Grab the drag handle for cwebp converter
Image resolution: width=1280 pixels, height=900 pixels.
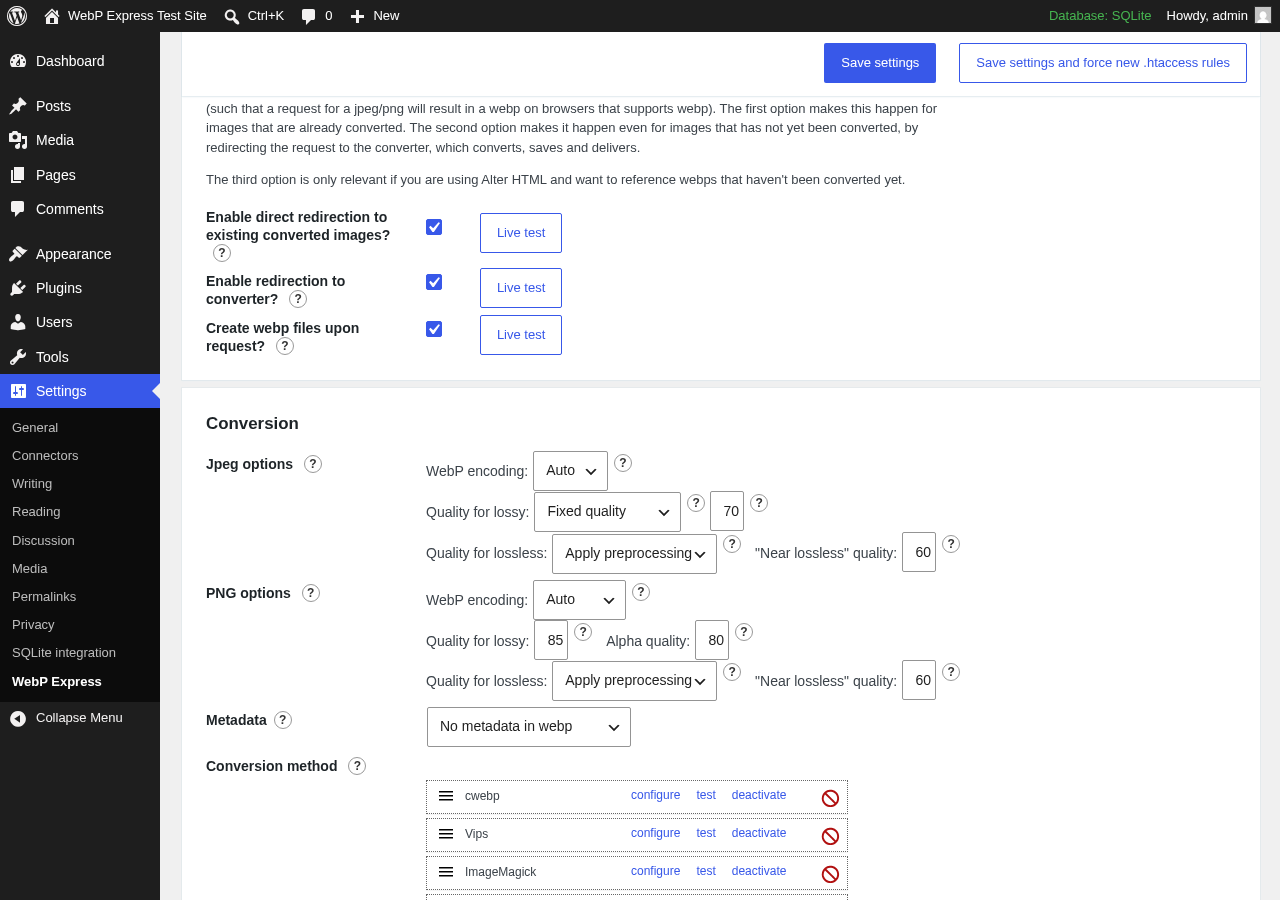pos(446,796)
